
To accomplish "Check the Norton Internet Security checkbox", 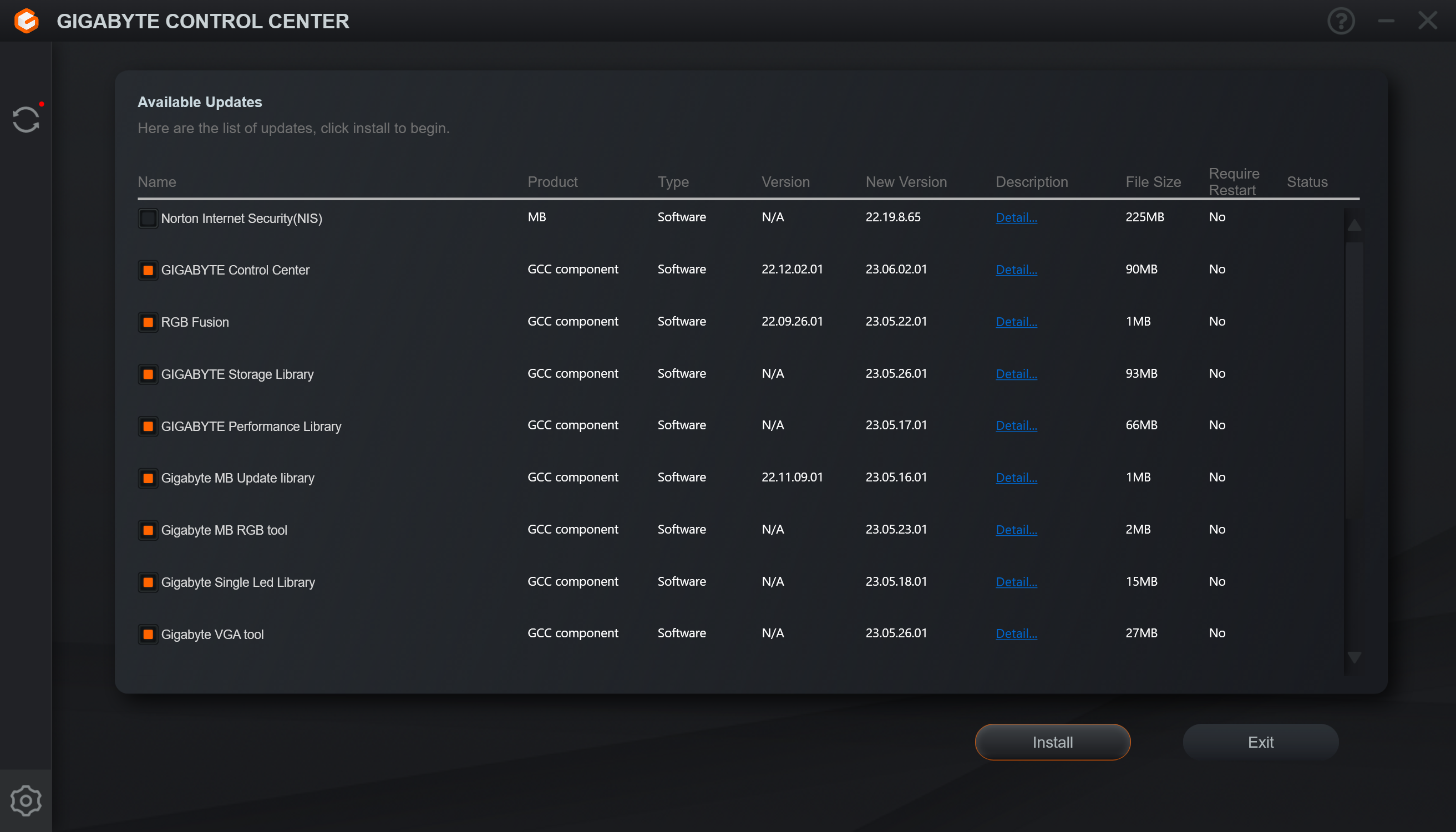I will click(x=148, y=219).
